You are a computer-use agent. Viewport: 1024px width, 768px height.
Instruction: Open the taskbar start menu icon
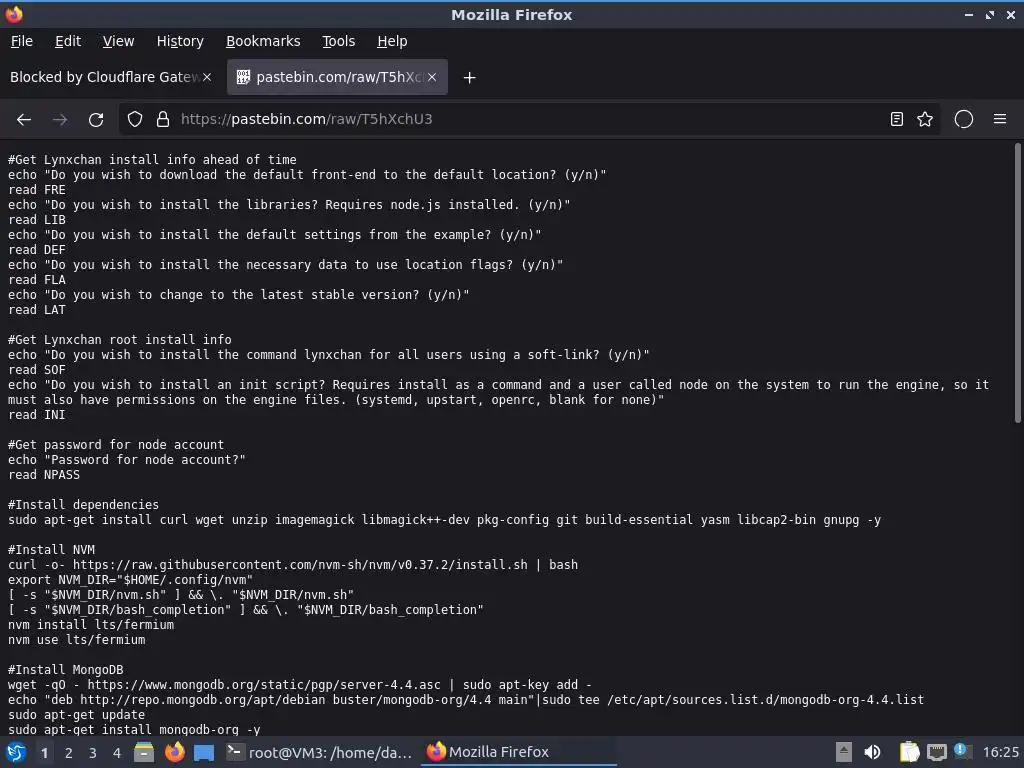15,752
